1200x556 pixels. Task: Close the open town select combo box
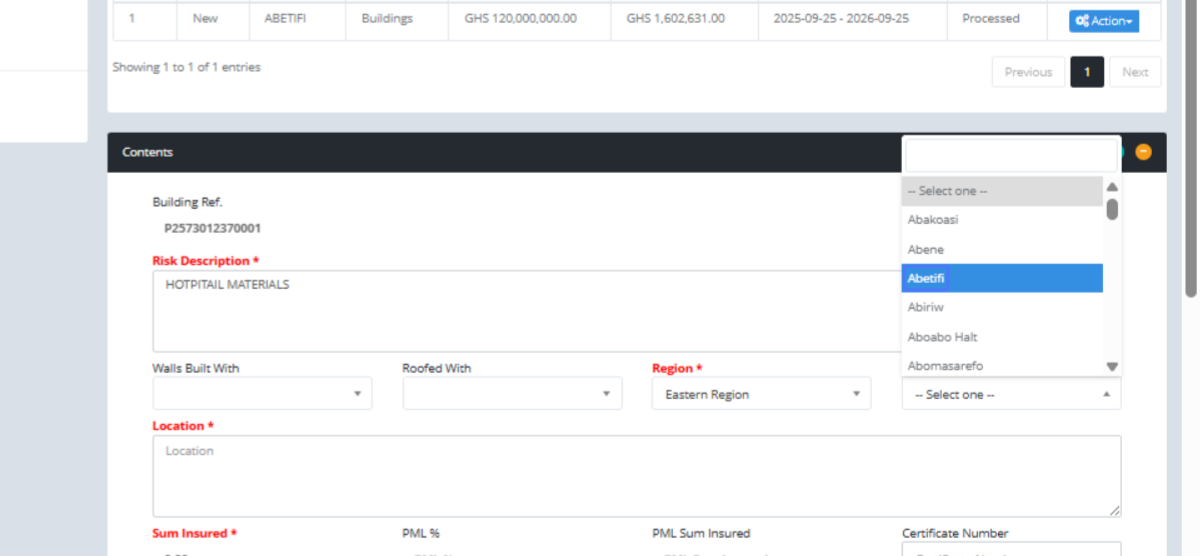(x=1010, y=395)
